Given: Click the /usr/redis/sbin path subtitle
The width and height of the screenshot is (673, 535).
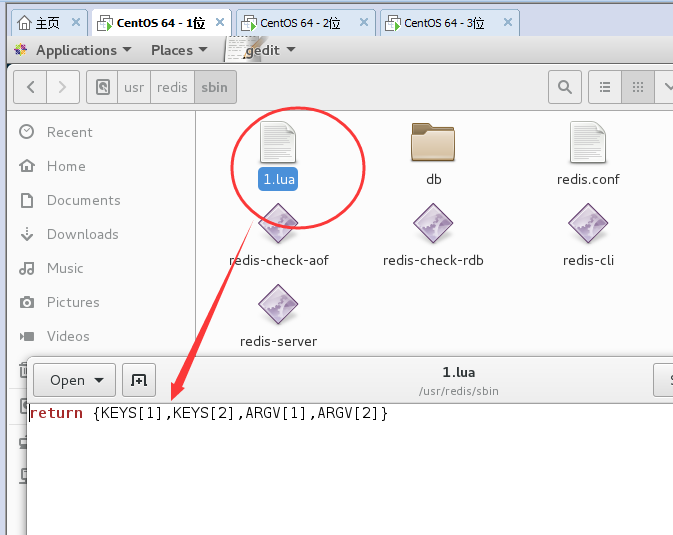Looking at the screenshot, I should click(x=458, y=391).
